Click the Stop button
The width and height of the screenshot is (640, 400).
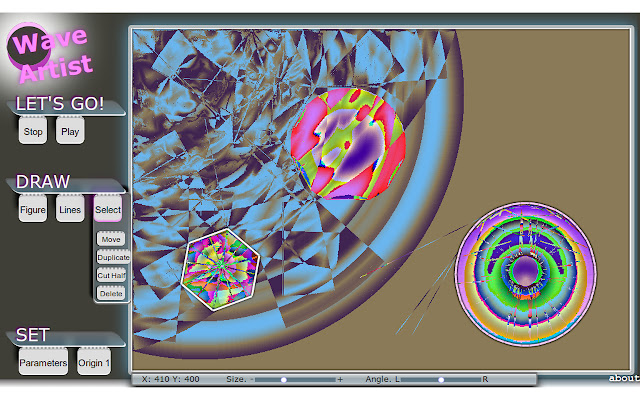coord(33,131)
